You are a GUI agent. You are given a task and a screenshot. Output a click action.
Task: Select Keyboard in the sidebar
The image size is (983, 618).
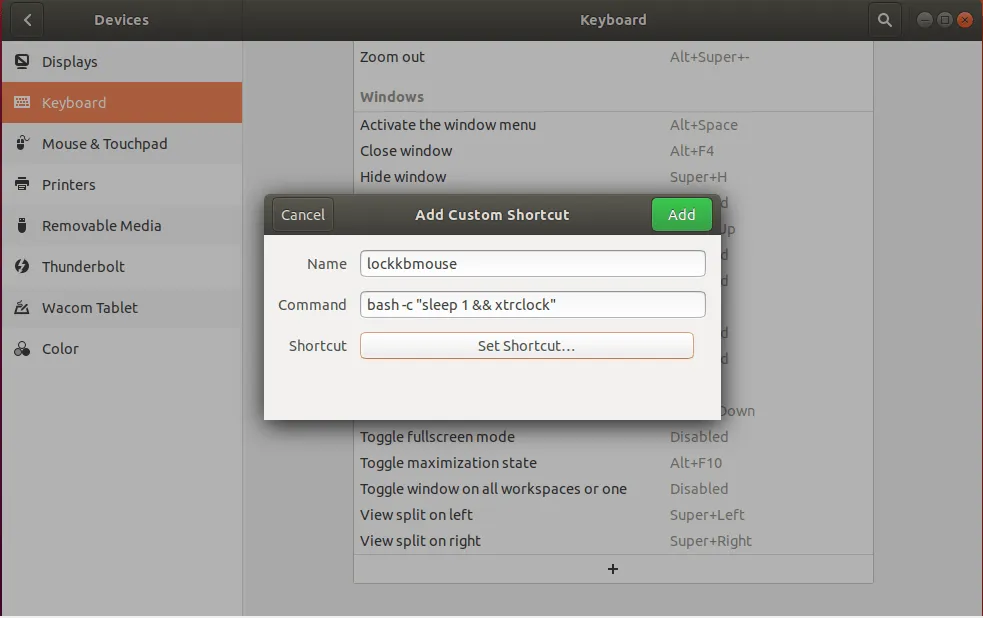point(121,103)
